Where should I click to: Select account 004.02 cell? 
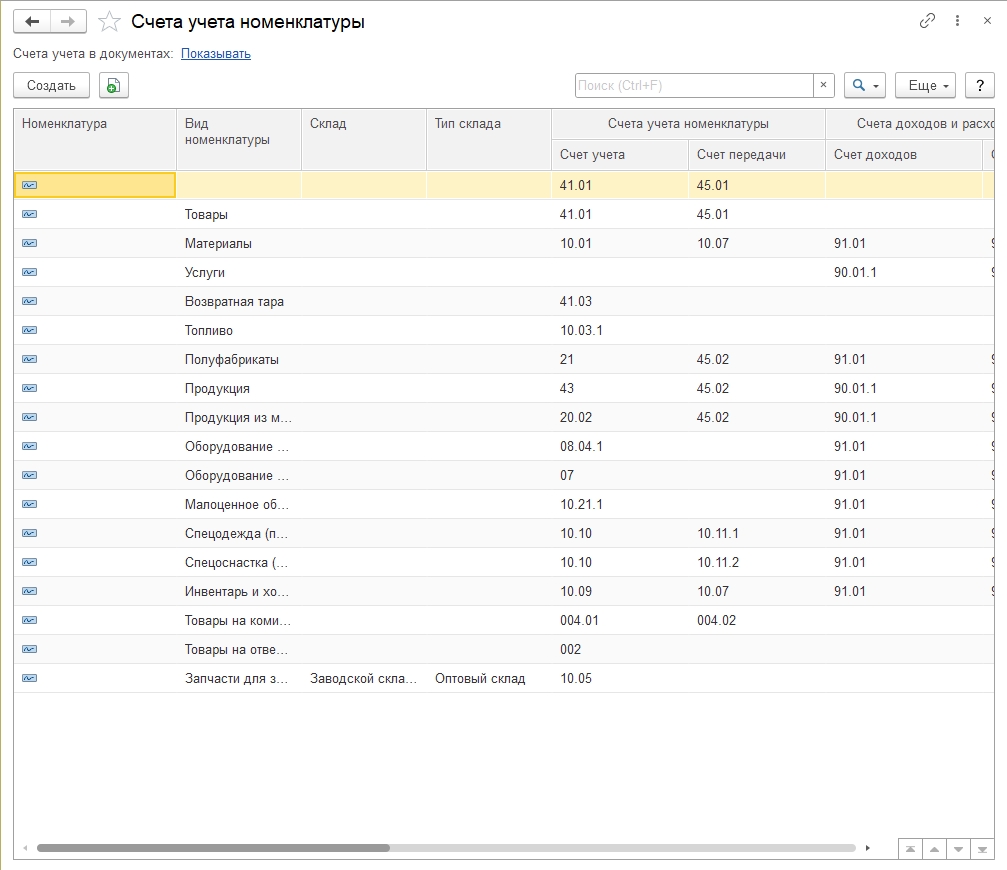coord(757,620)
